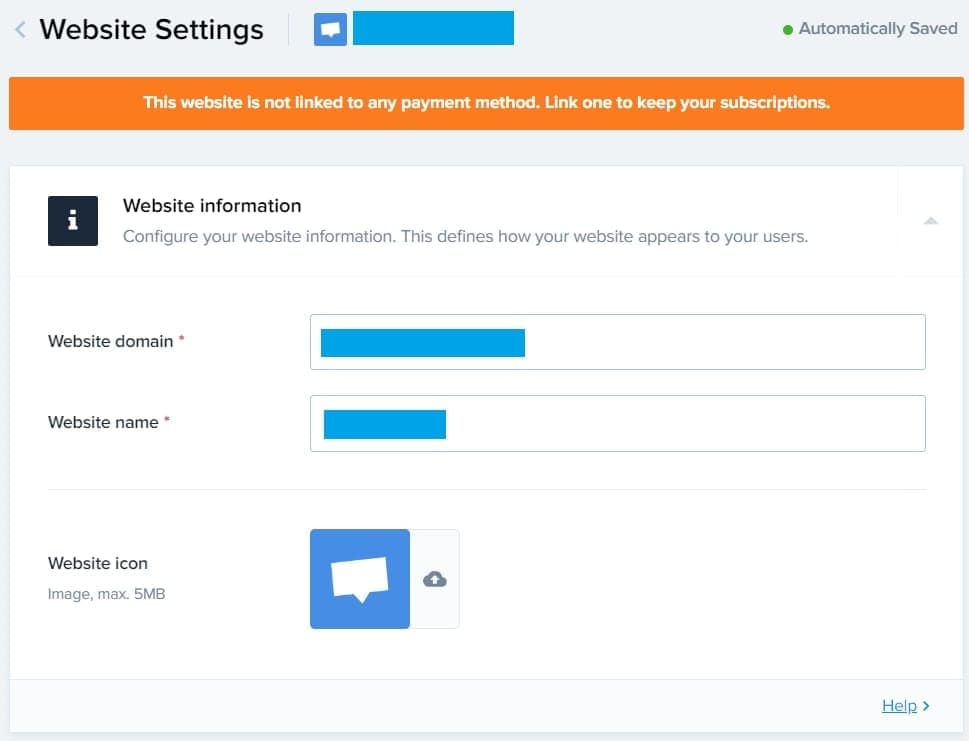Click the Website information heading

[212, 206]
